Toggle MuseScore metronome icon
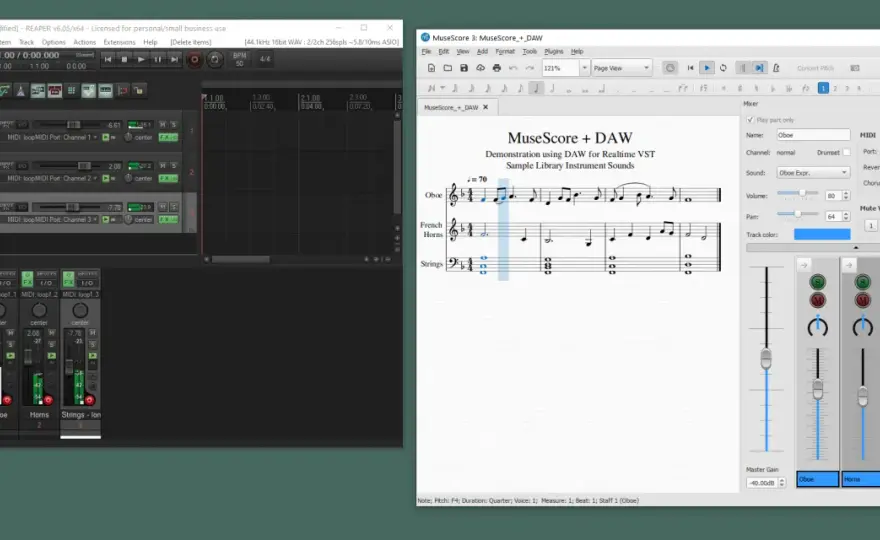The width and height of the screenshot is (880, 540). point(776,68)
